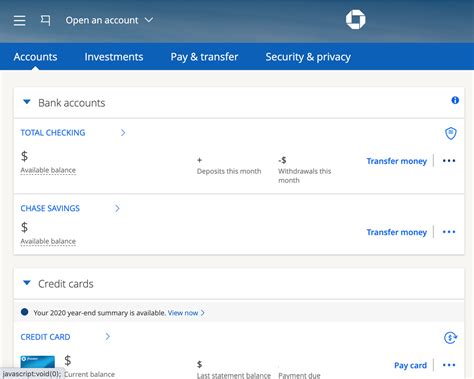Click the Last statement balance label
The width and height of the screenshot is (474, 379).
click(234, 375)
